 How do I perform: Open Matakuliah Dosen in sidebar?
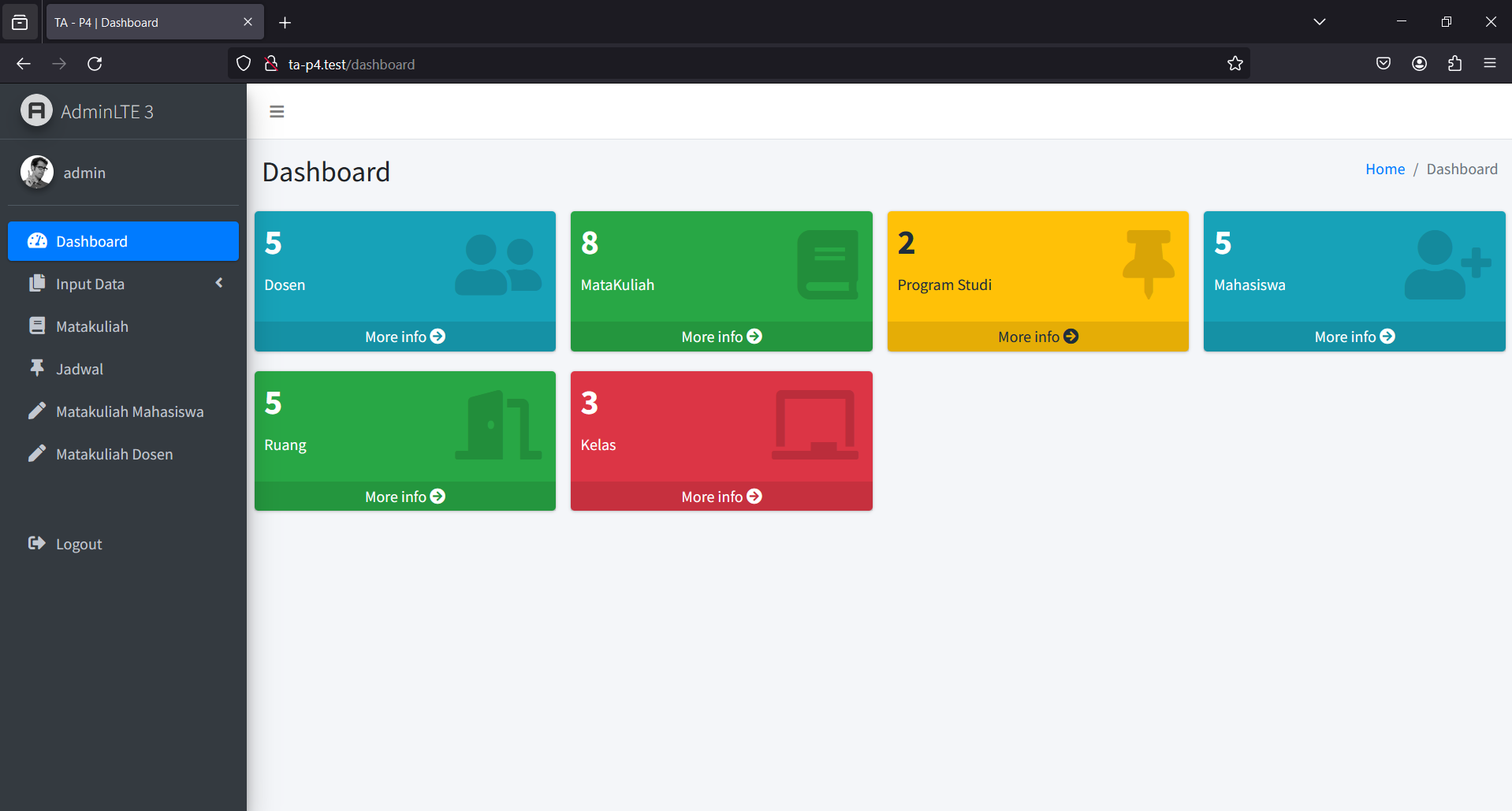pos(123,454)
